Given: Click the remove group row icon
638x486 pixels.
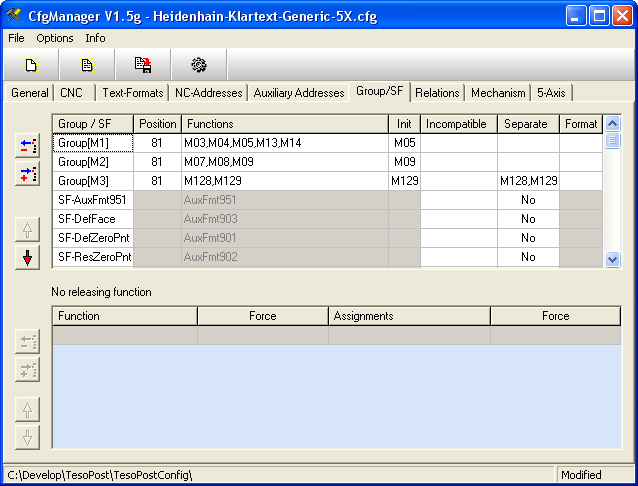Looking at the screenshot, I should 28,146.
